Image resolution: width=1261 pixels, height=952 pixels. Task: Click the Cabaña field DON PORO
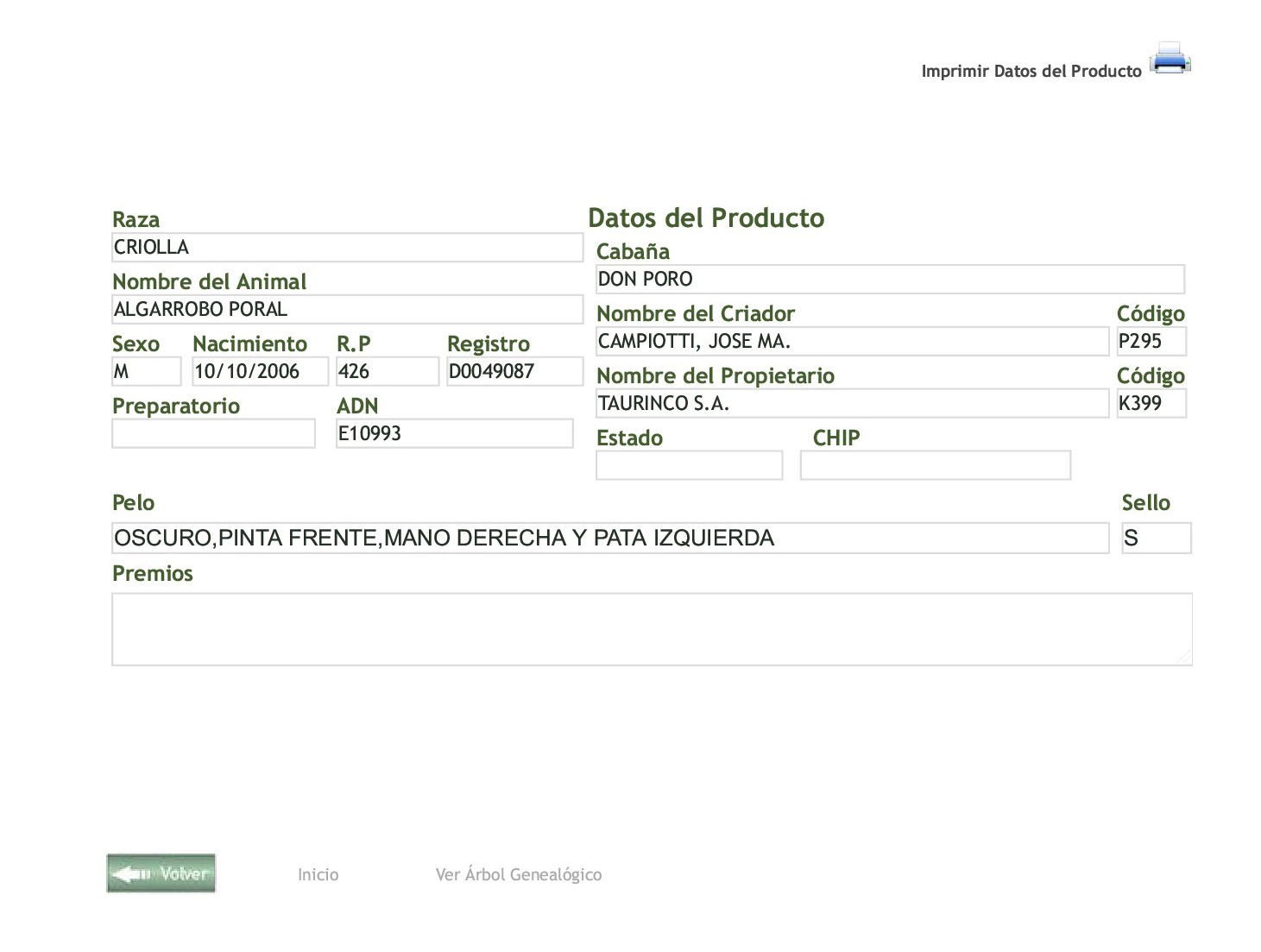890,280
